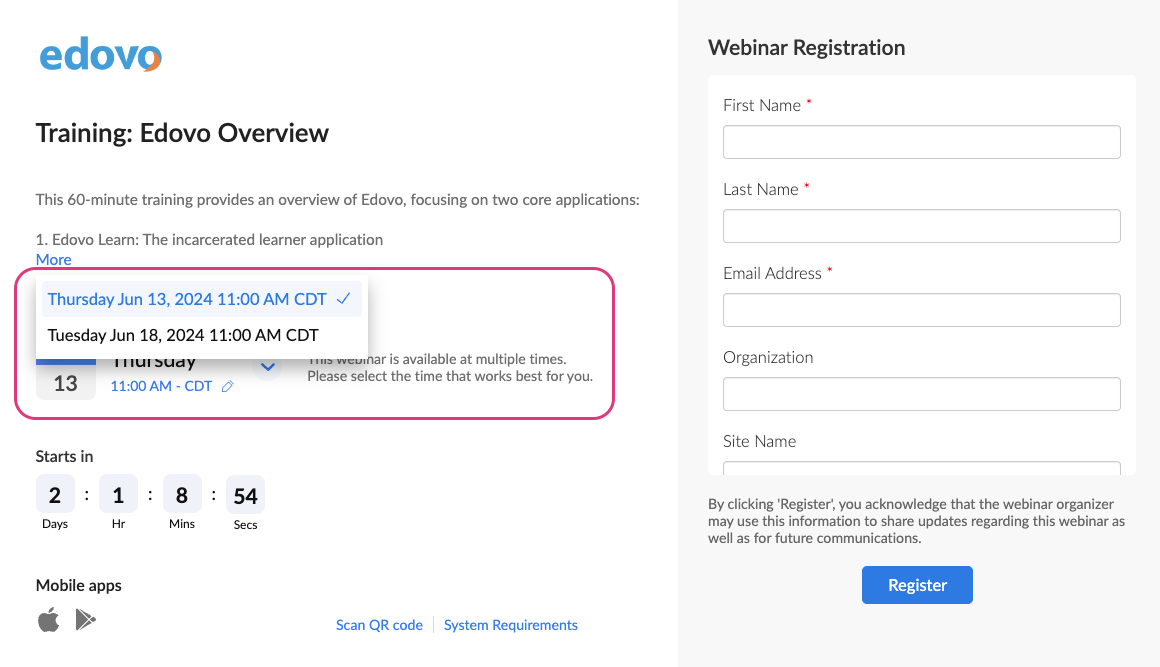
Task: Focus the First Name input field
Action: point(921,142)
